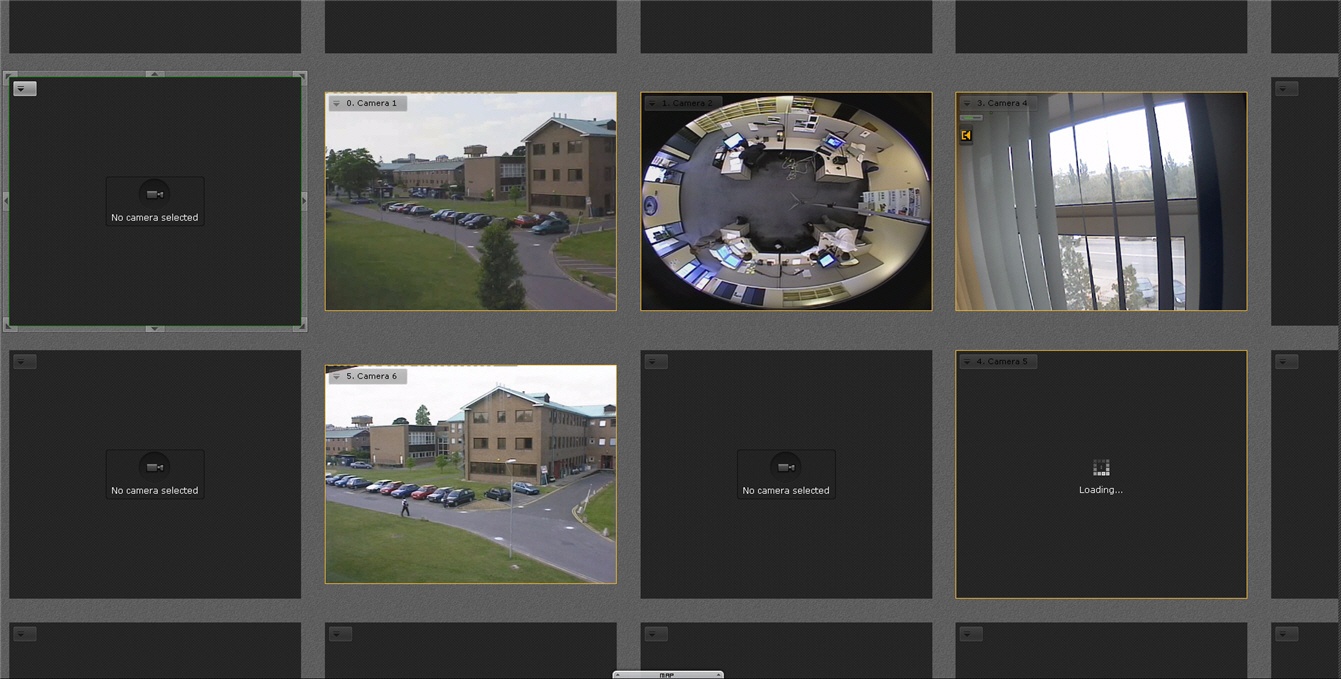Open dropdown of empty cell below Camera 6
This screenshot has height=679, width=1341.
pos(340,633)
